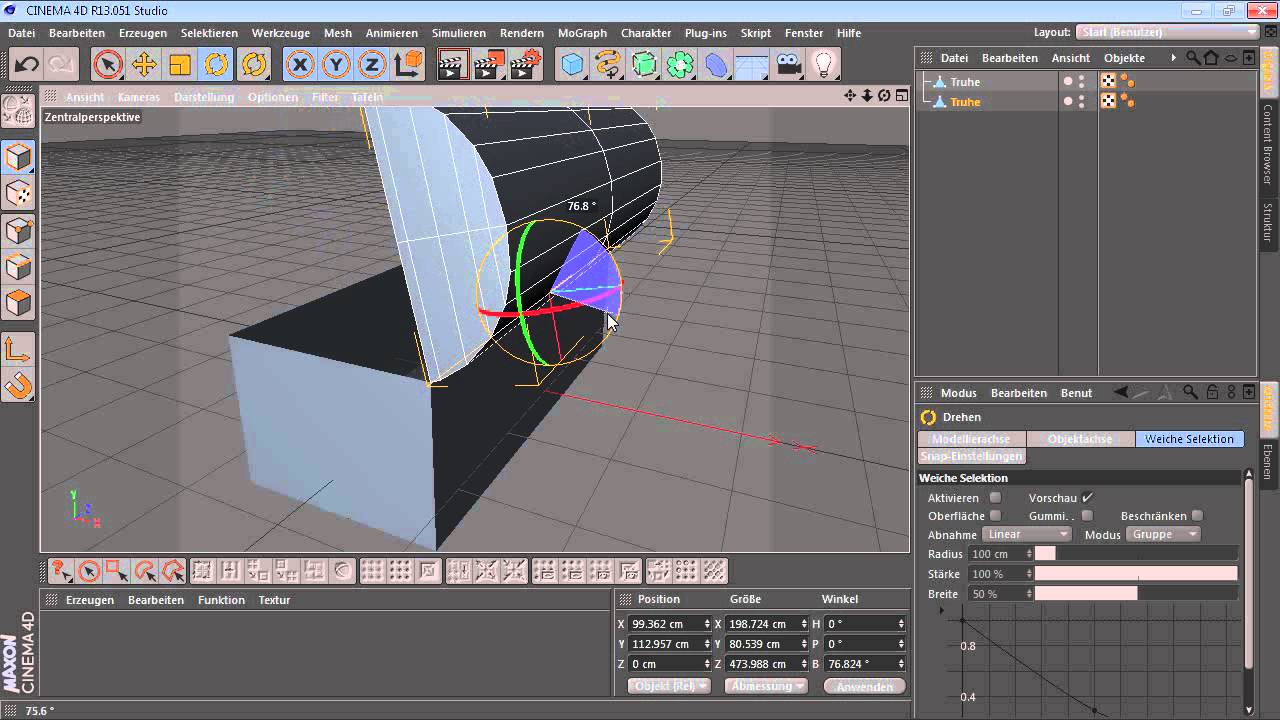1280x720 pixels.
Task: Enable Points editing mode
Action: point(19,230)
